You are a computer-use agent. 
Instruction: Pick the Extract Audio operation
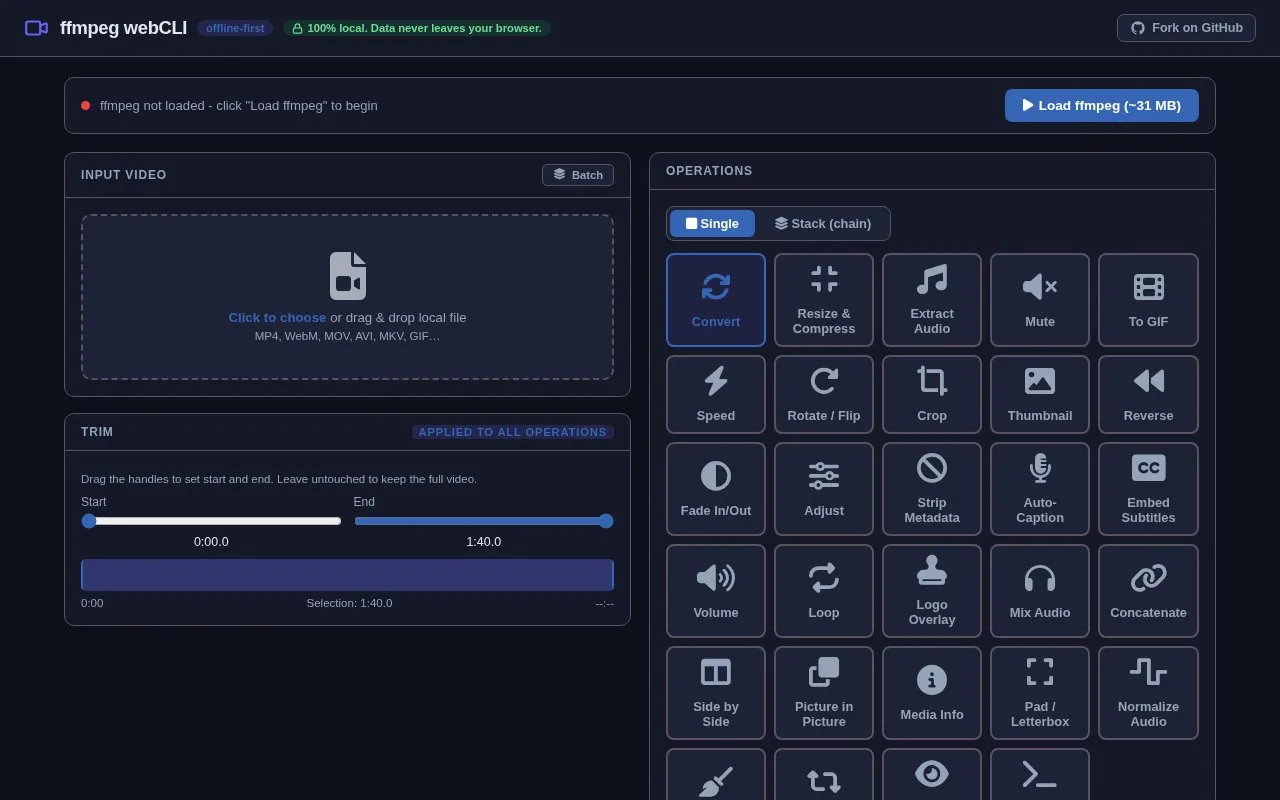(932, 300)
